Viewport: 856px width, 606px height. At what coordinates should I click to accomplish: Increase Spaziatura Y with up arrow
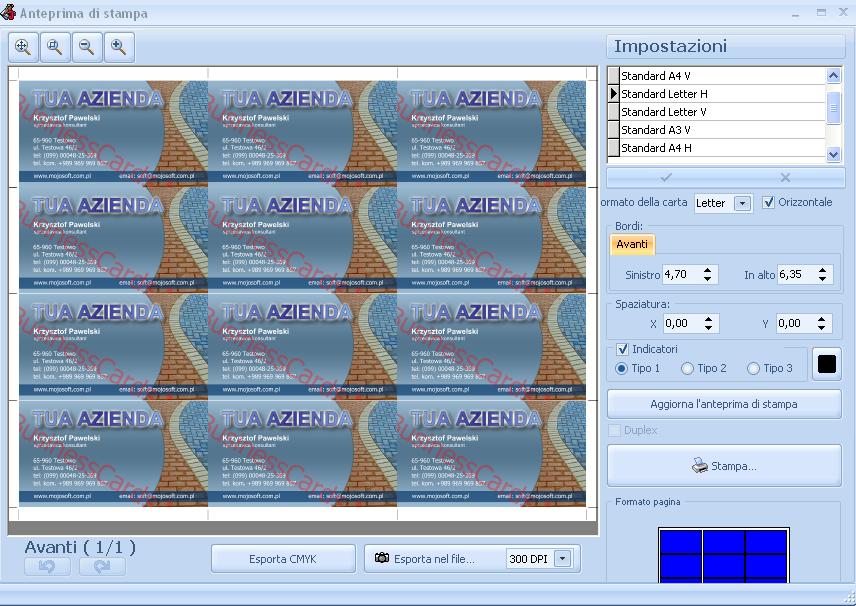[822, 319]
